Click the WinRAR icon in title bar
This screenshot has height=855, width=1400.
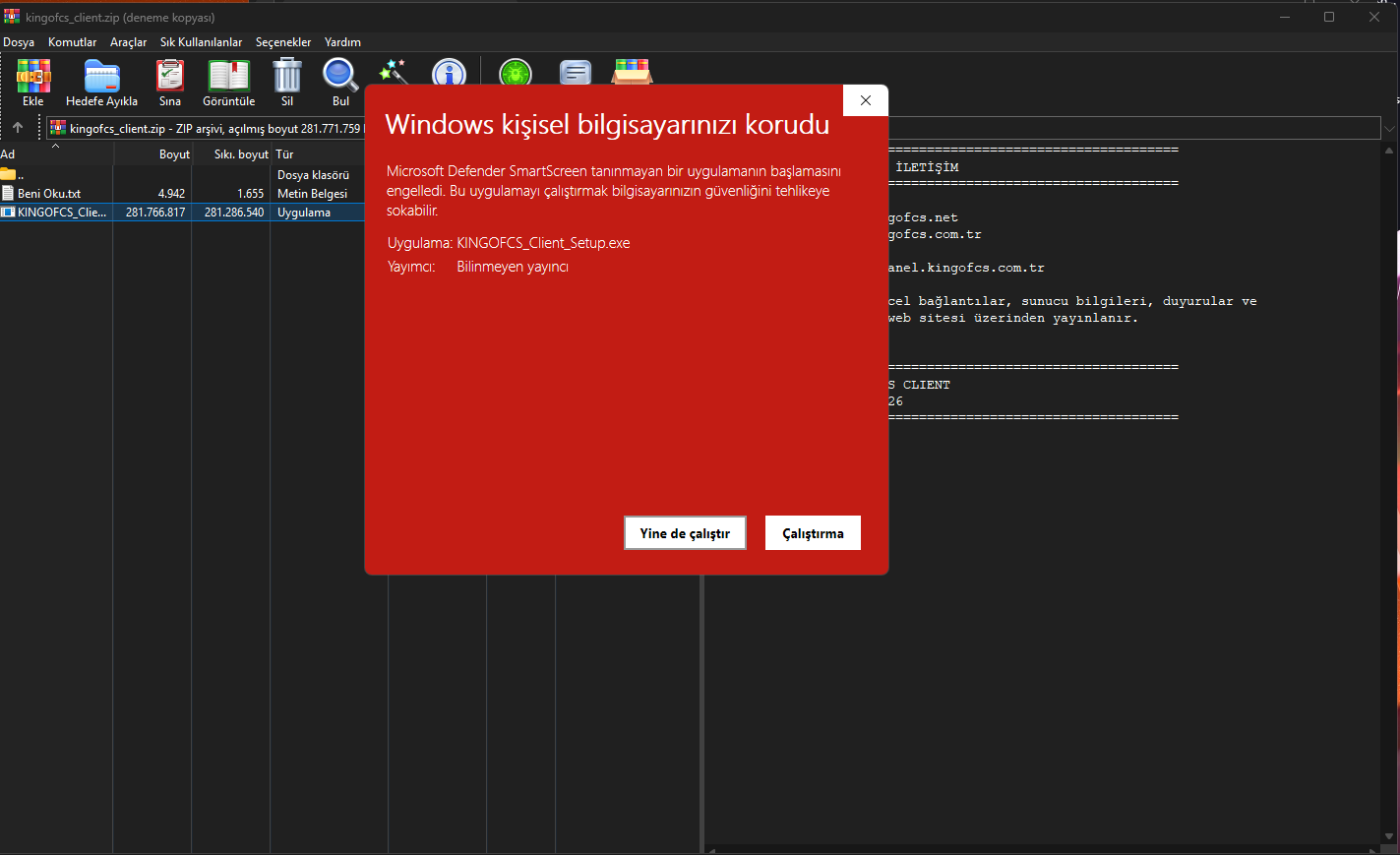(11, 17)
